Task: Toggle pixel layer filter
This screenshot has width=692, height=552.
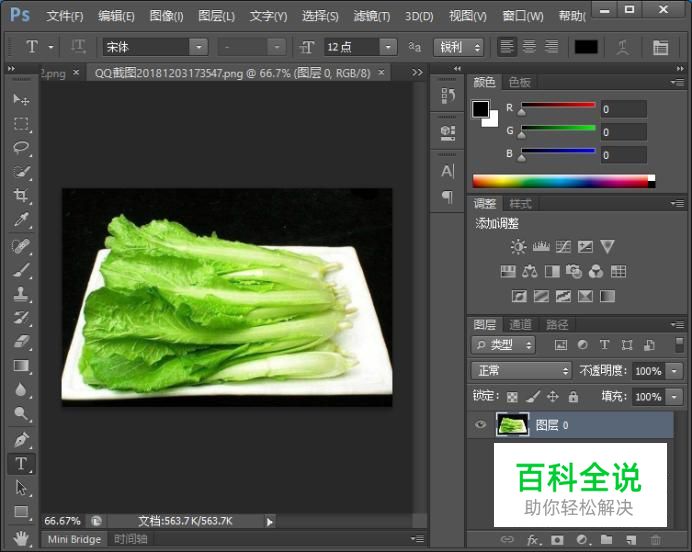Action: click(560, 345)
